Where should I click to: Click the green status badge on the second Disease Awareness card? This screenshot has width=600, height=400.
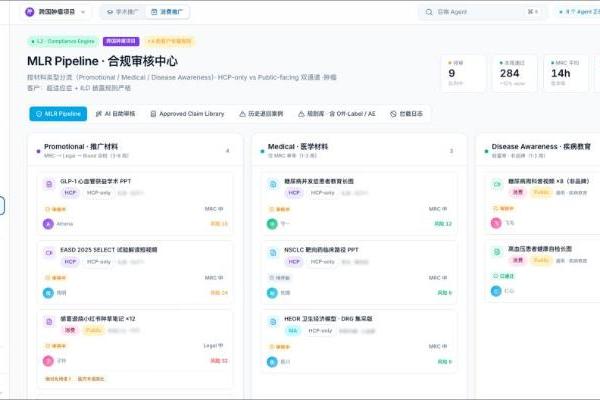point(504,276)
